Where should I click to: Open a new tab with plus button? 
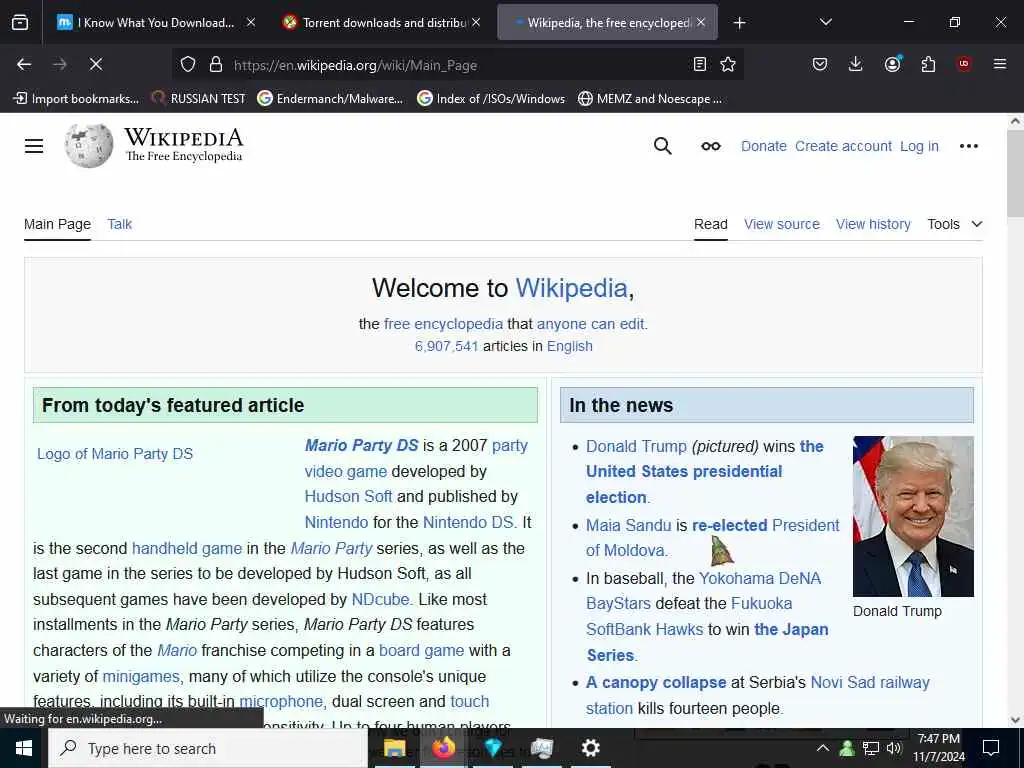pos(739,23)
